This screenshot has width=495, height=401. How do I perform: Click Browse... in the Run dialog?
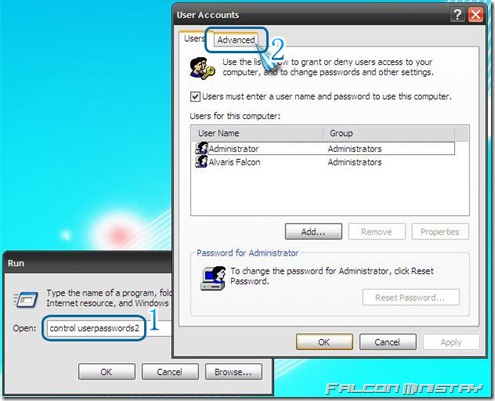coord(233,372)
